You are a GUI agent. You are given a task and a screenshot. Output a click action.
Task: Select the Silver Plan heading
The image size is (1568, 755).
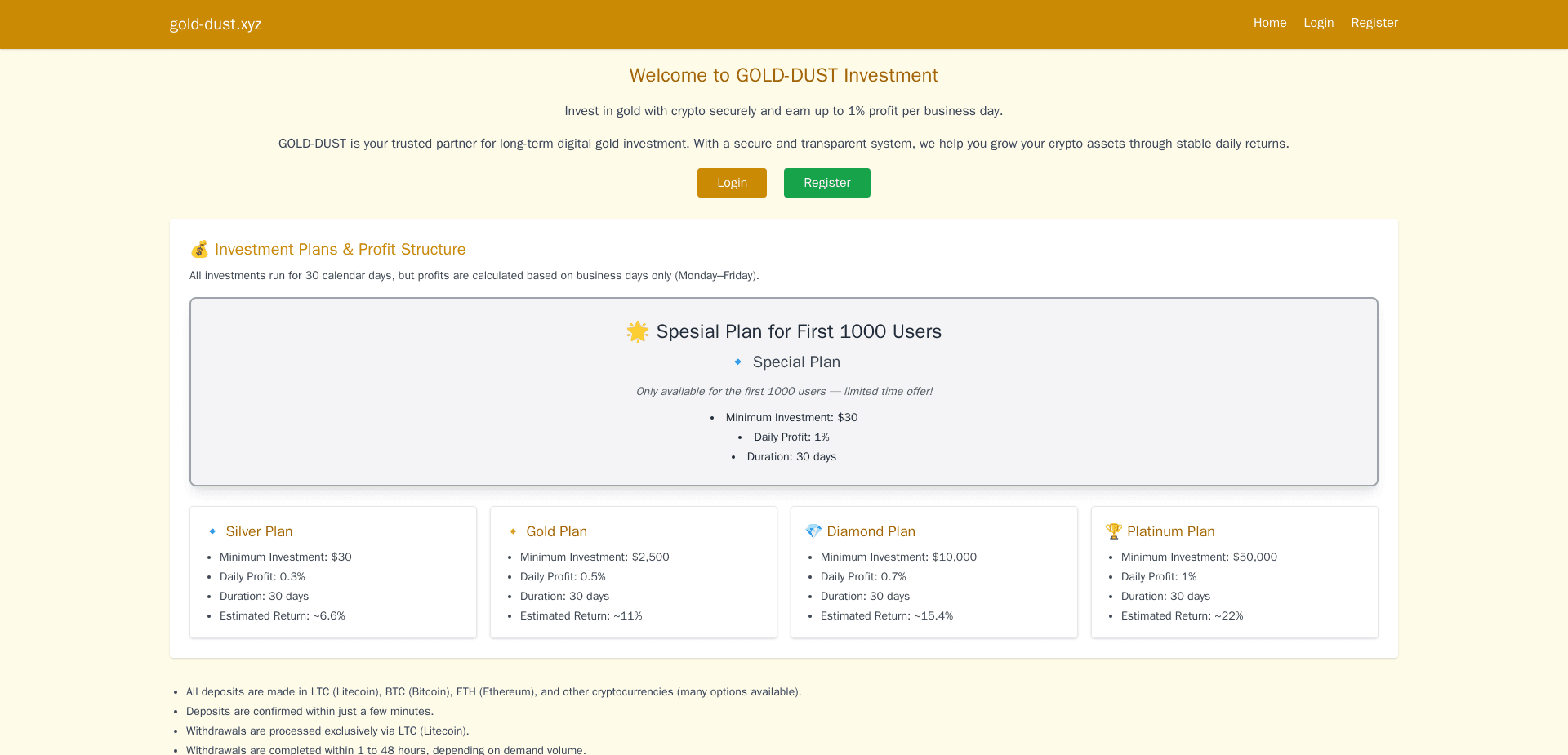259,532
